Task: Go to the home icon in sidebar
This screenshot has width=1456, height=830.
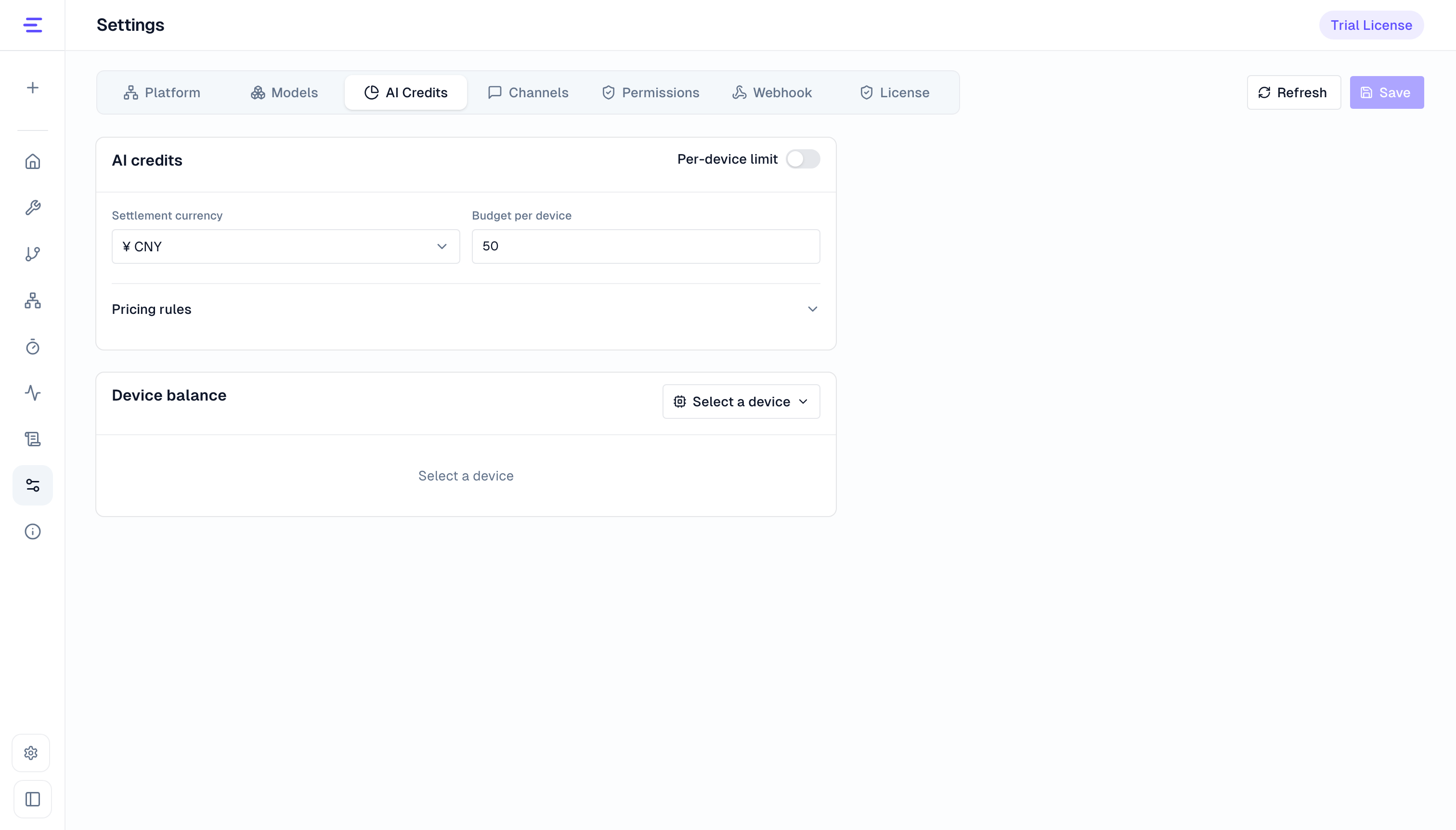Action: [32, 161]
